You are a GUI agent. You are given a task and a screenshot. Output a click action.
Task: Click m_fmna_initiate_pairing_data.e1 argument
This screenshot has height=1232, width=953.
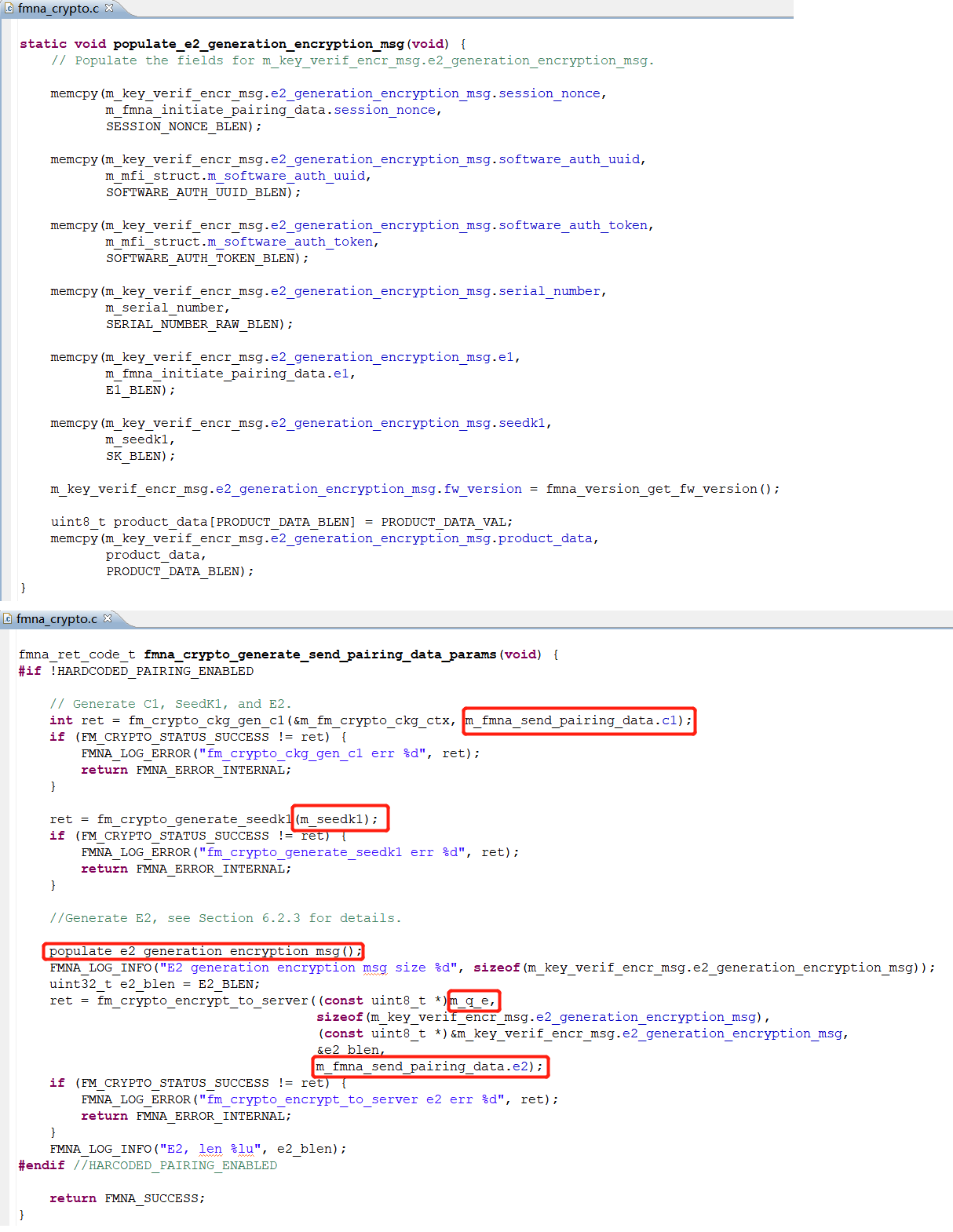(228, 374)
